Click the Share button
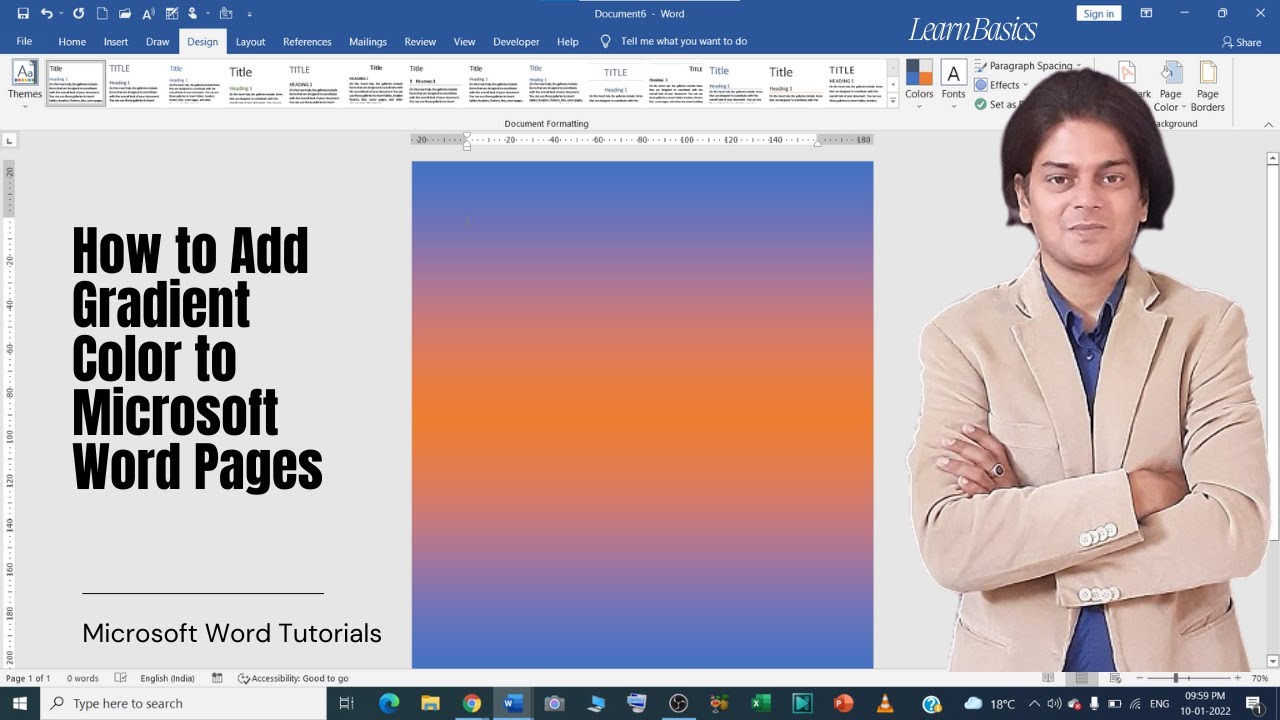 click(1241, 42)
